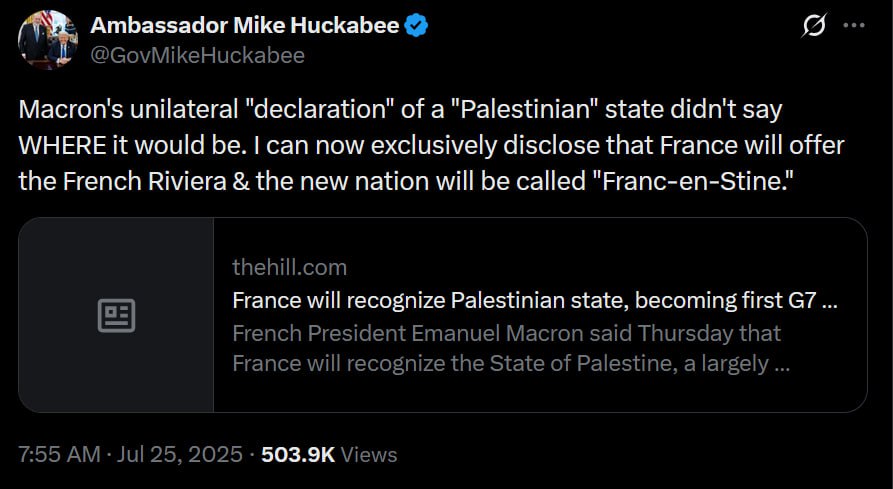Click the Views label beside the count
The height and width of the screenshot is (489, 893).
tap(369, 454)
